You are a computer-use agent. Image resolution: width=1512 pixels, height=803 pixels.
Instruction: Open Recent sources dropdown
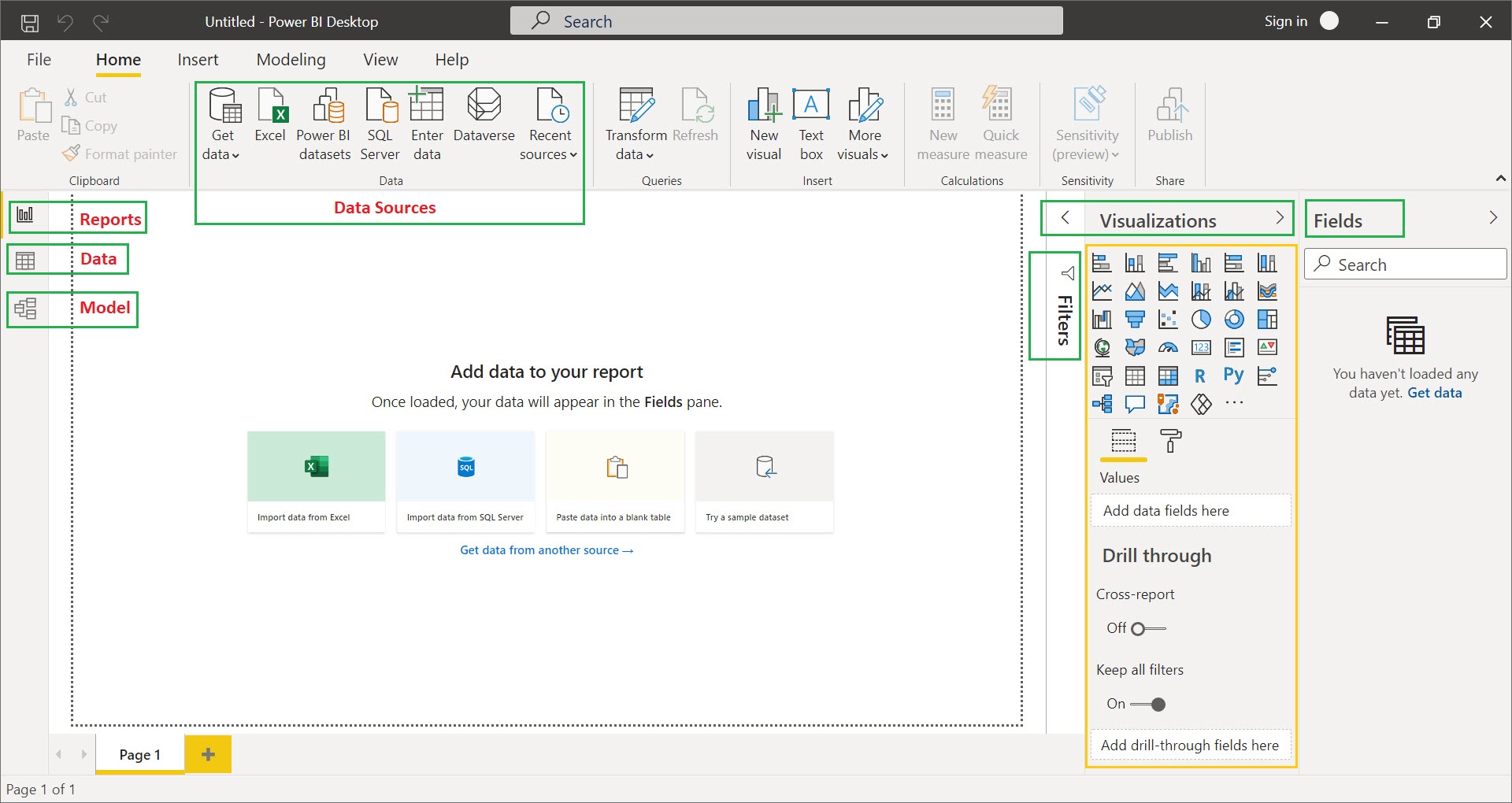549,154
